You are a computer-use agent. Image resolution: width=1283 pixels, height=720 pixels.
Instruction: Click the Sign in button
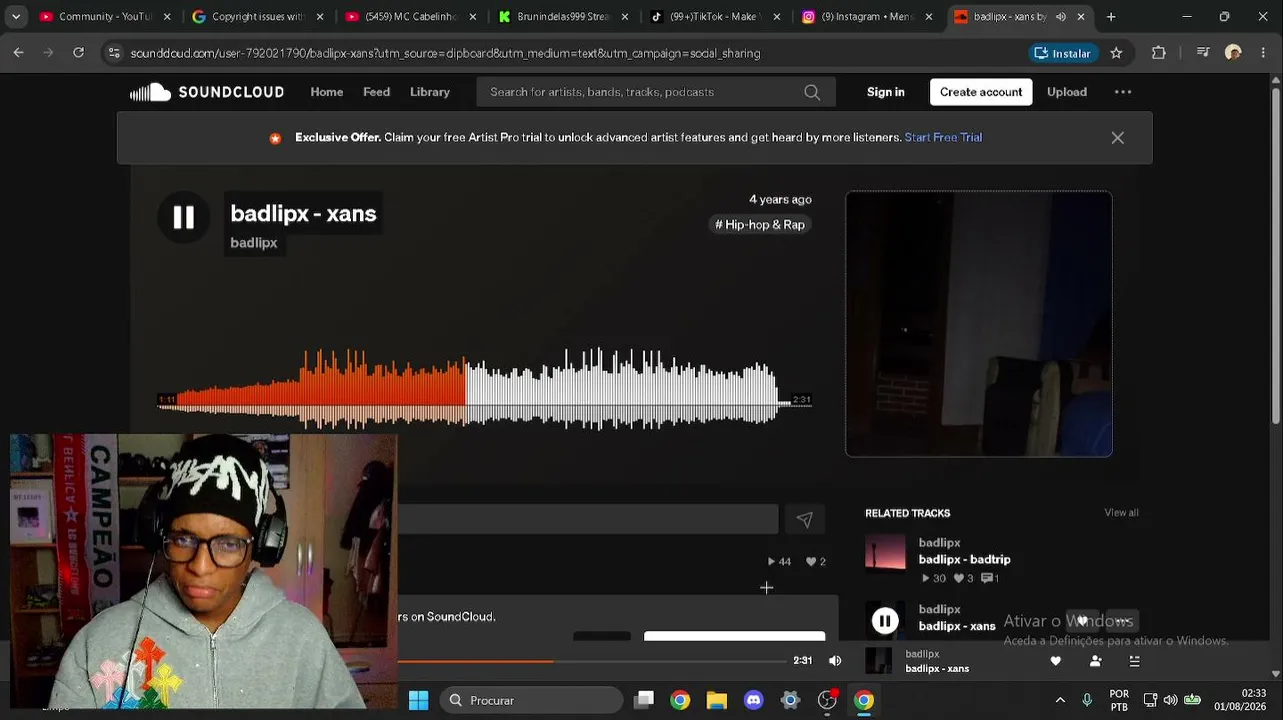coord(885,92)
